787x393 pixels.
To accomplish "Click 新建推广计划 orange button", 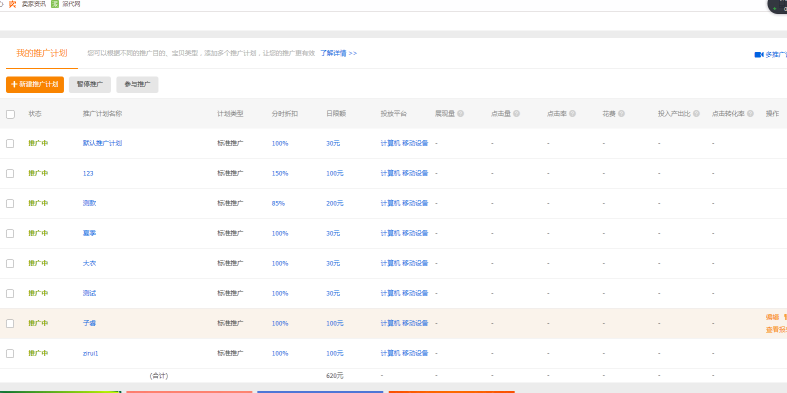I will coord(35,85).
